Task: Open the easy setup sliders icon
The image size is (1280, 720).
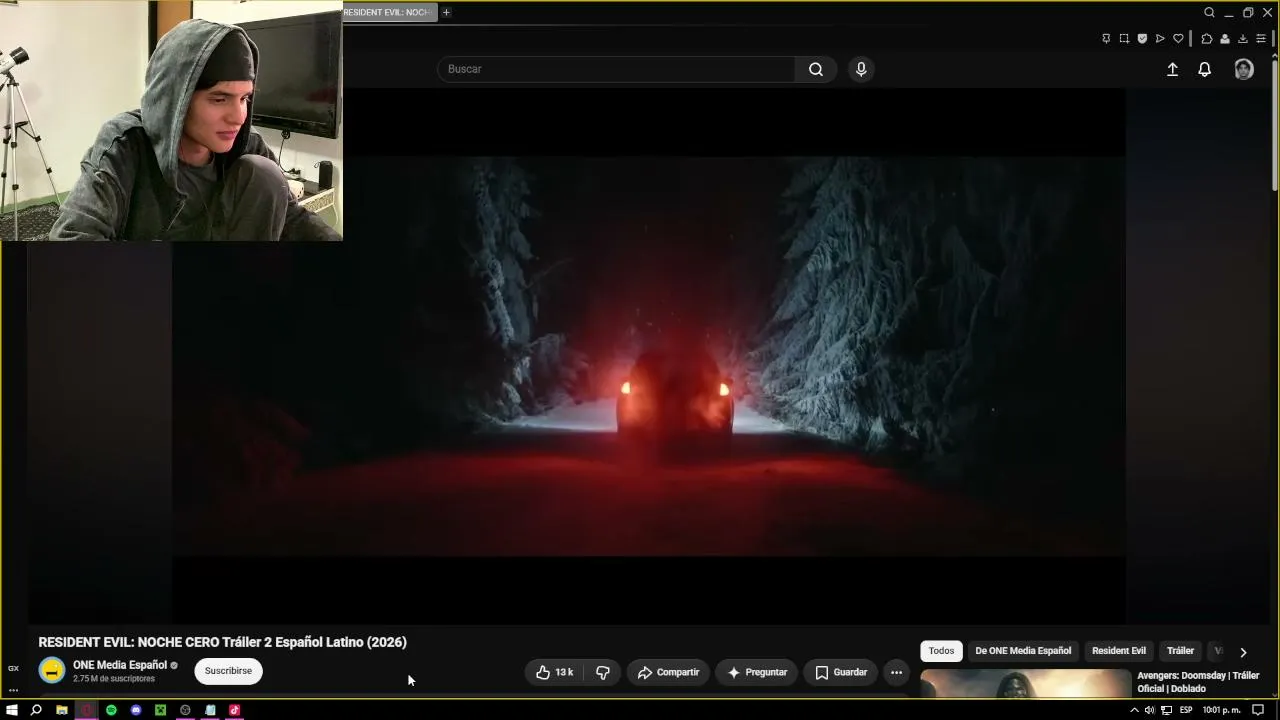Action: (x=1261, y=39)
